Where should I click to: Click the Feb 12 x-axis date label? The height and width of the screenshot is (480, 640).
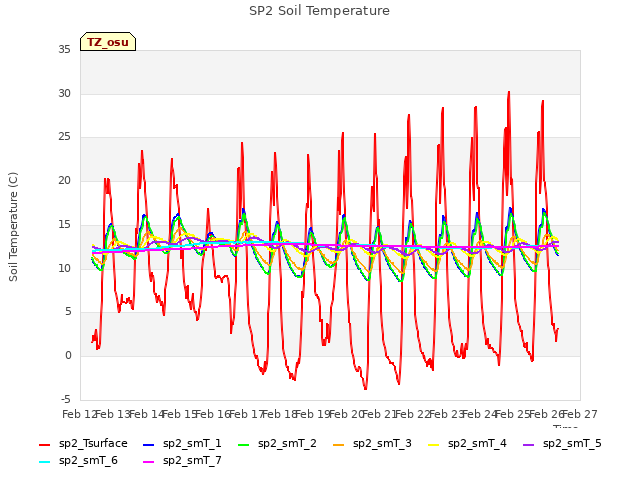pos(80,414)
